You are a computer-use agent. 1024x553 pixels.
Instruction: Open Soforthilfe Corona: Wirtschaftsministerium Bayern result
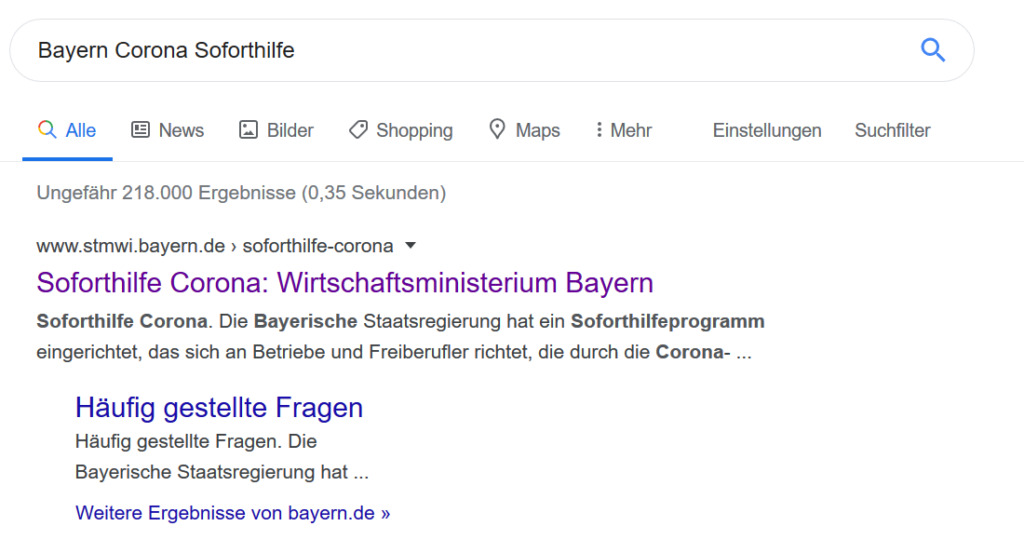pos(345,283)
